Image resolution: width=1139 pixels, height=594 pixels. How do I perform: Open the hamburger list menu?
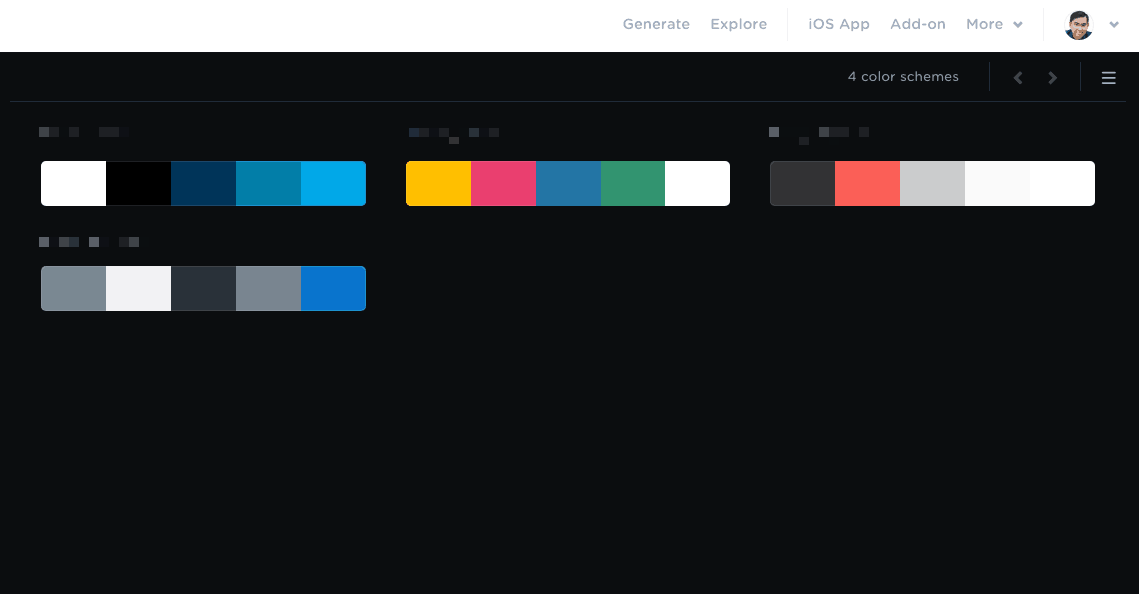click(1108, 78)
